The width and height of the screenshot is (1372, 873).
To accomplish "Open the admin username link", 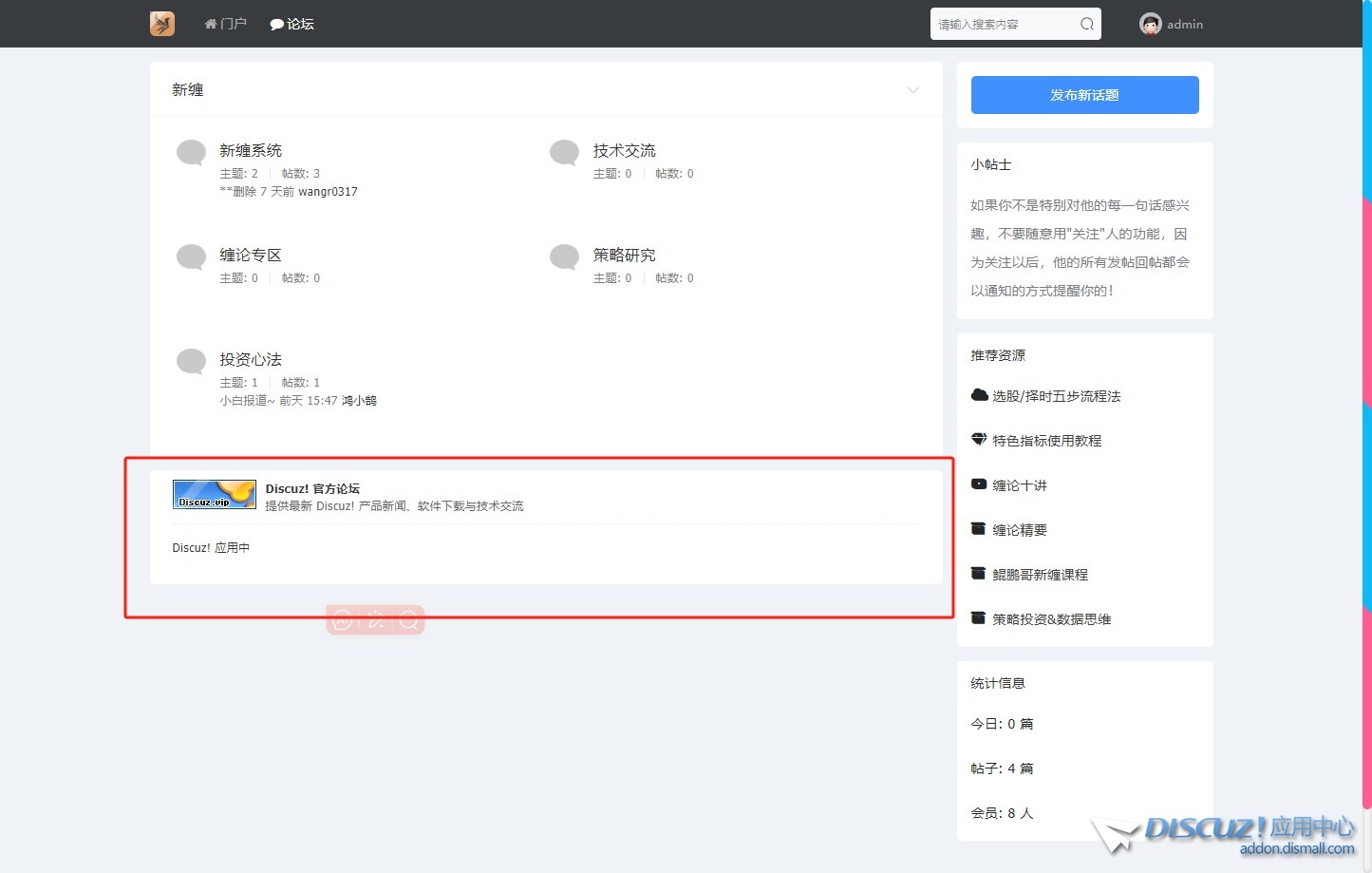I will click(x=1184, y=25).
